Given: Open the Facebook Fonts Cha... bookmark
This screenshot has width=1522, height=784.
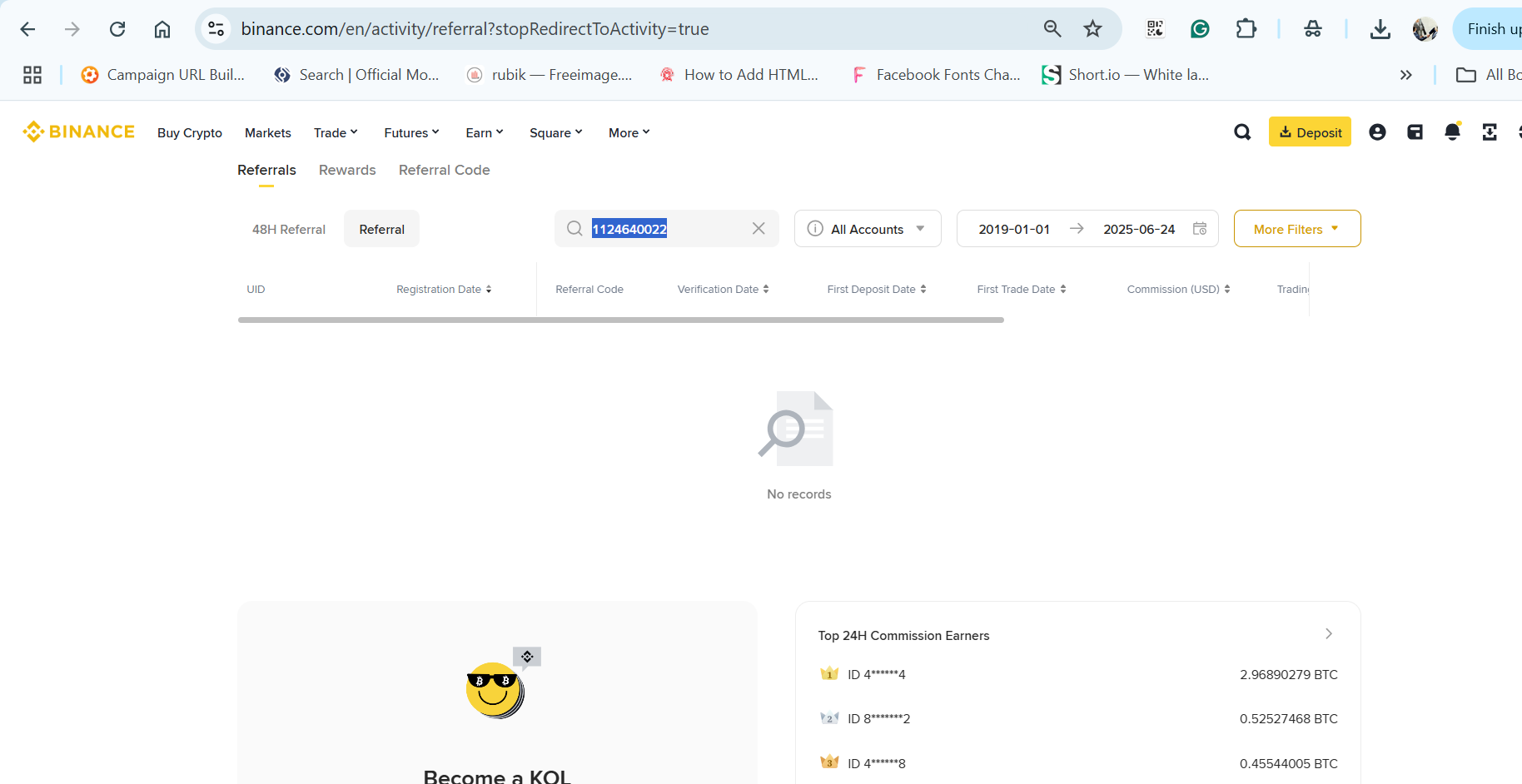Looking at the screenshot, I should point(936,75).
